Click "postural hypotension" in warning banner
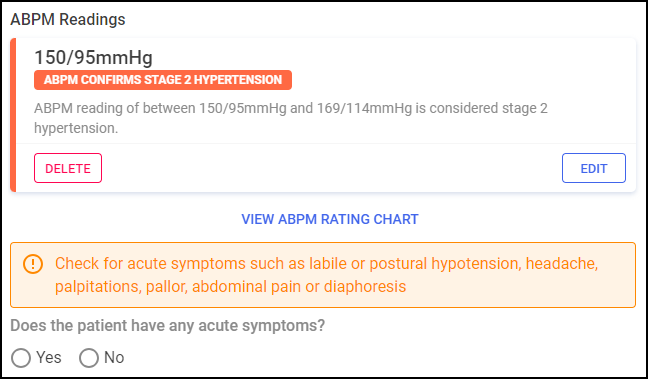Screen dimensions: 648x379 pos(444,264)
